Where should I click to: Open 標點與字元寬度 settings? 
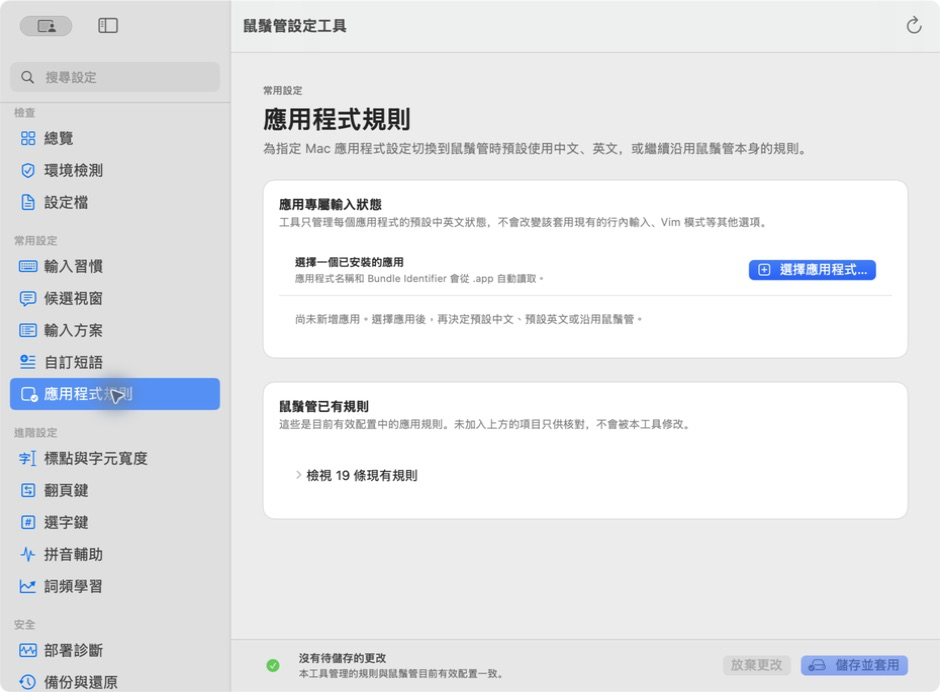pyautogui.click(x=115, y=459)
